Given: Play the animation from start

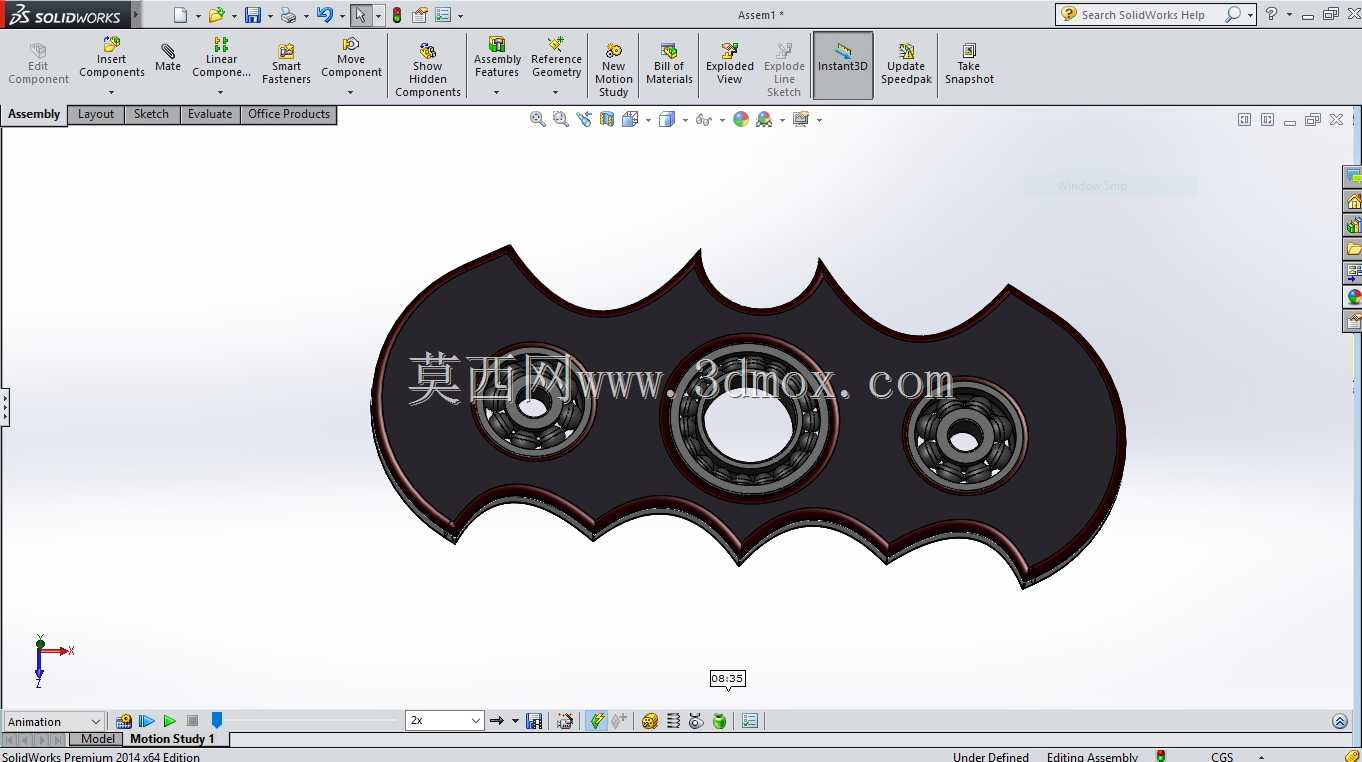Looking at the screenshot, I should [x=147, y=721].
